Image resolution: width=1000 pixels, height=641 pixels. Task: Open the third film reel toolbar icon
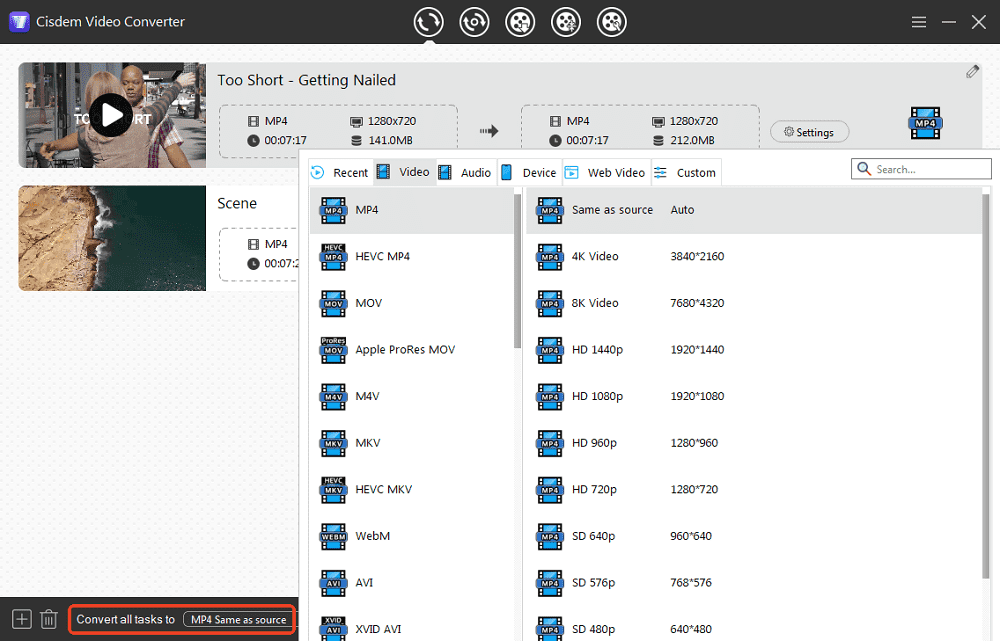pyautogui.click(x=520, y=22)
